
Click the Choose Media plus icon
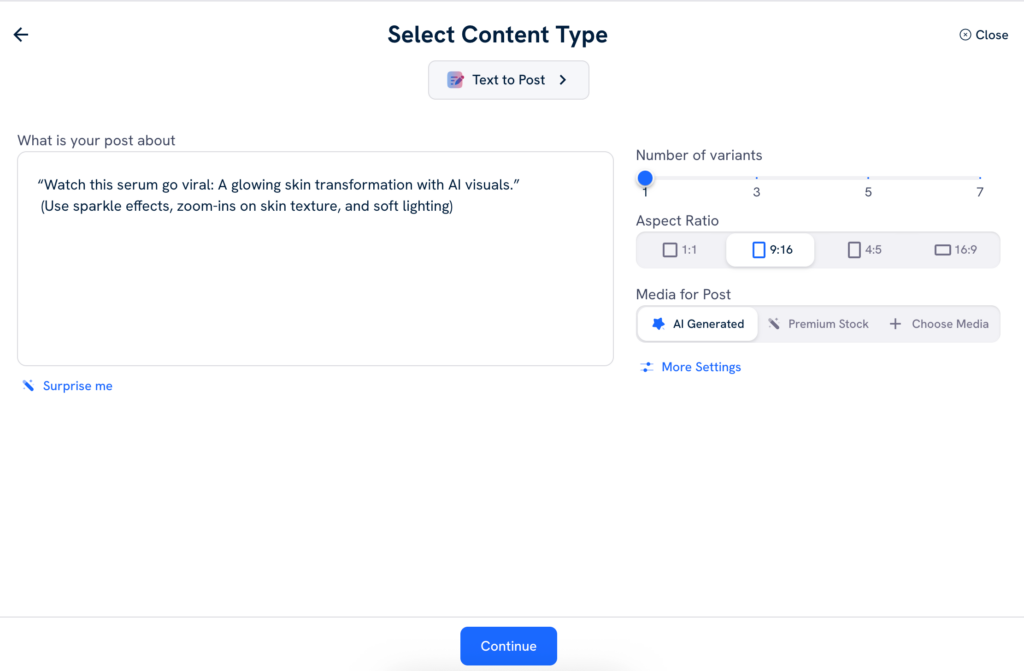pos(895,324)
